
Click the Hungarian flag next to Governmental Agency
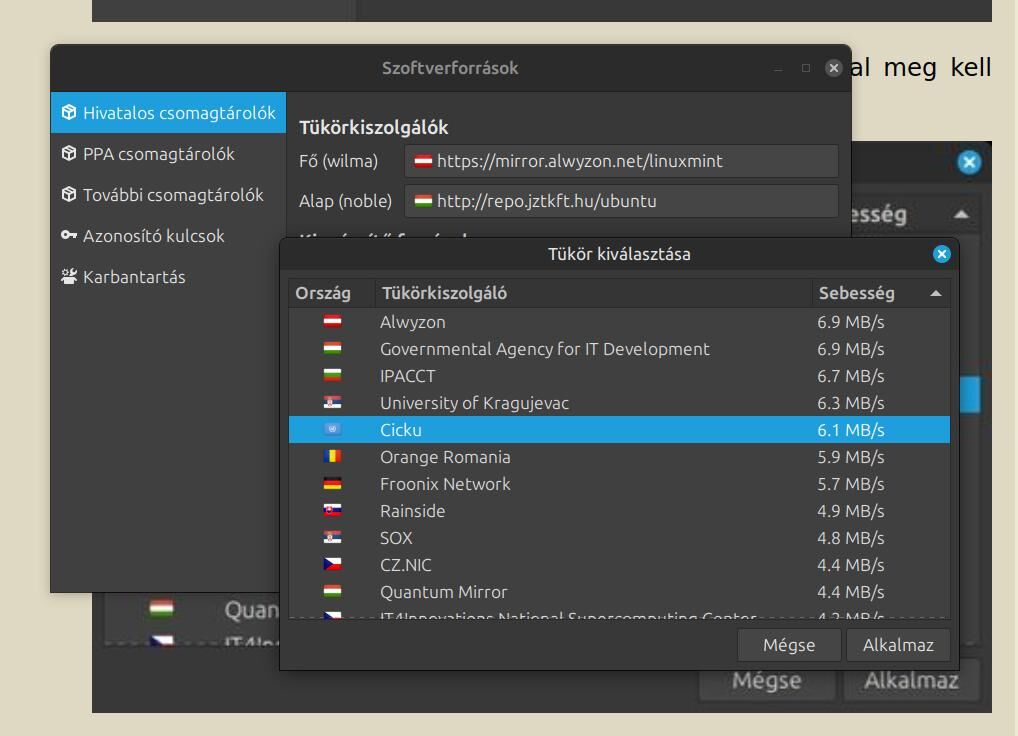tap(332, 349)
